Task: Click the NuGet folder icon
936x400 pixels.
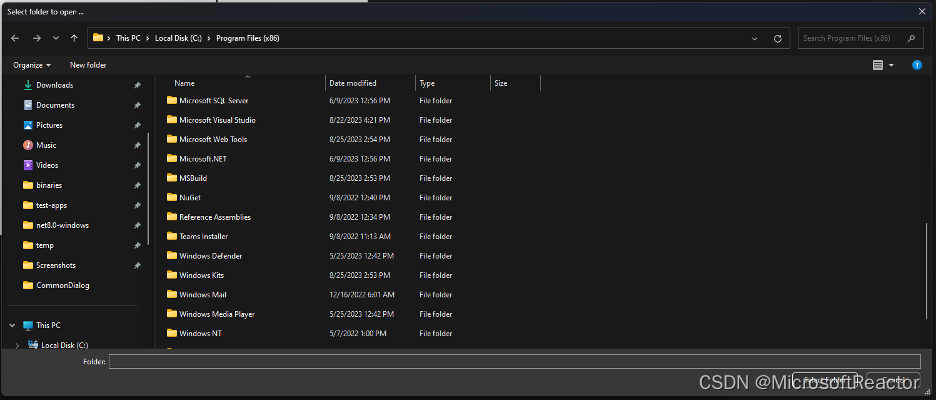Action: [172, 198]
